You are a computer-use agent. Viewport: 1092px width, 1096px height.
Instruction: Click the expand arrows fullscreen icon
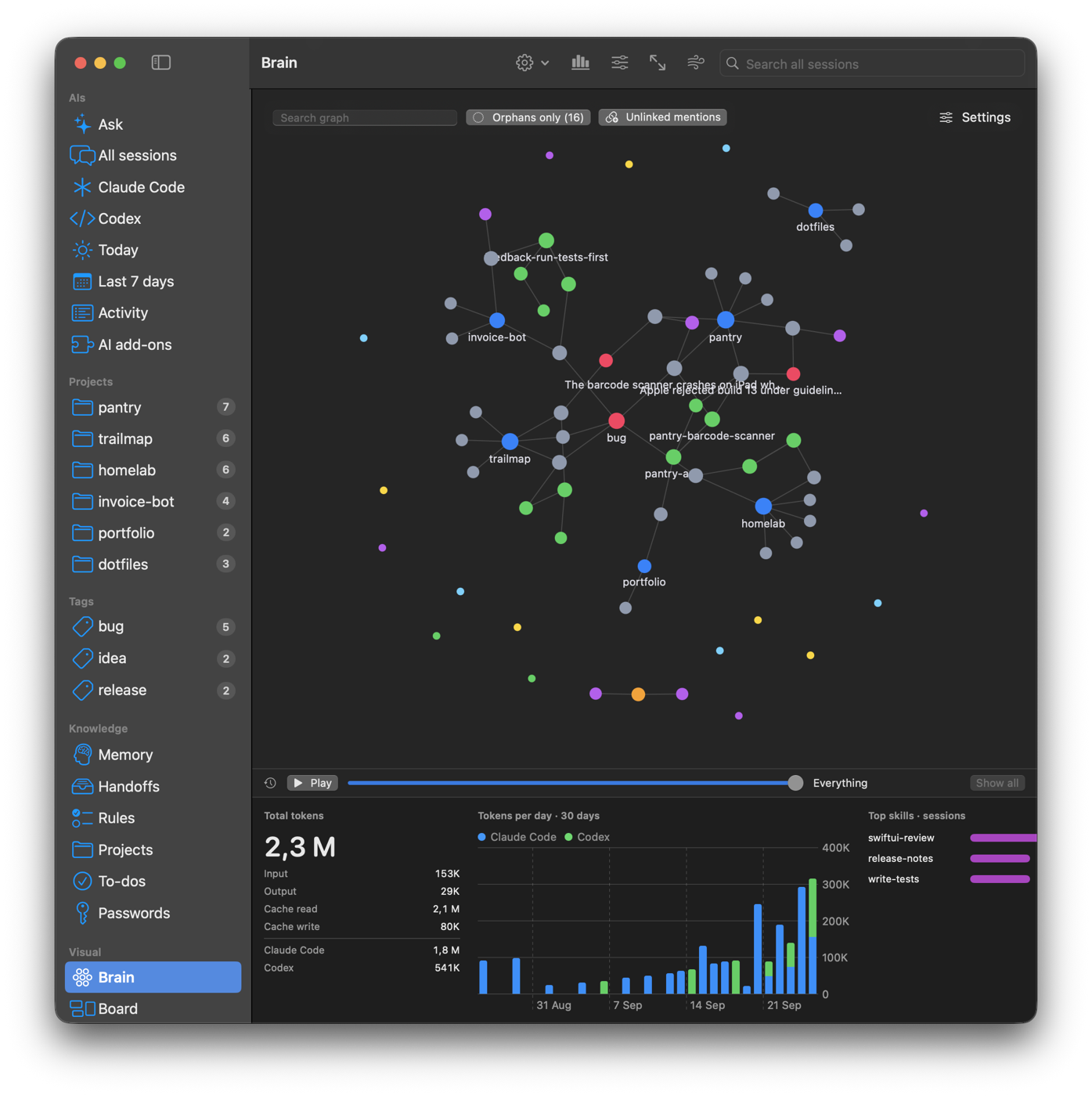coord(658,63)
